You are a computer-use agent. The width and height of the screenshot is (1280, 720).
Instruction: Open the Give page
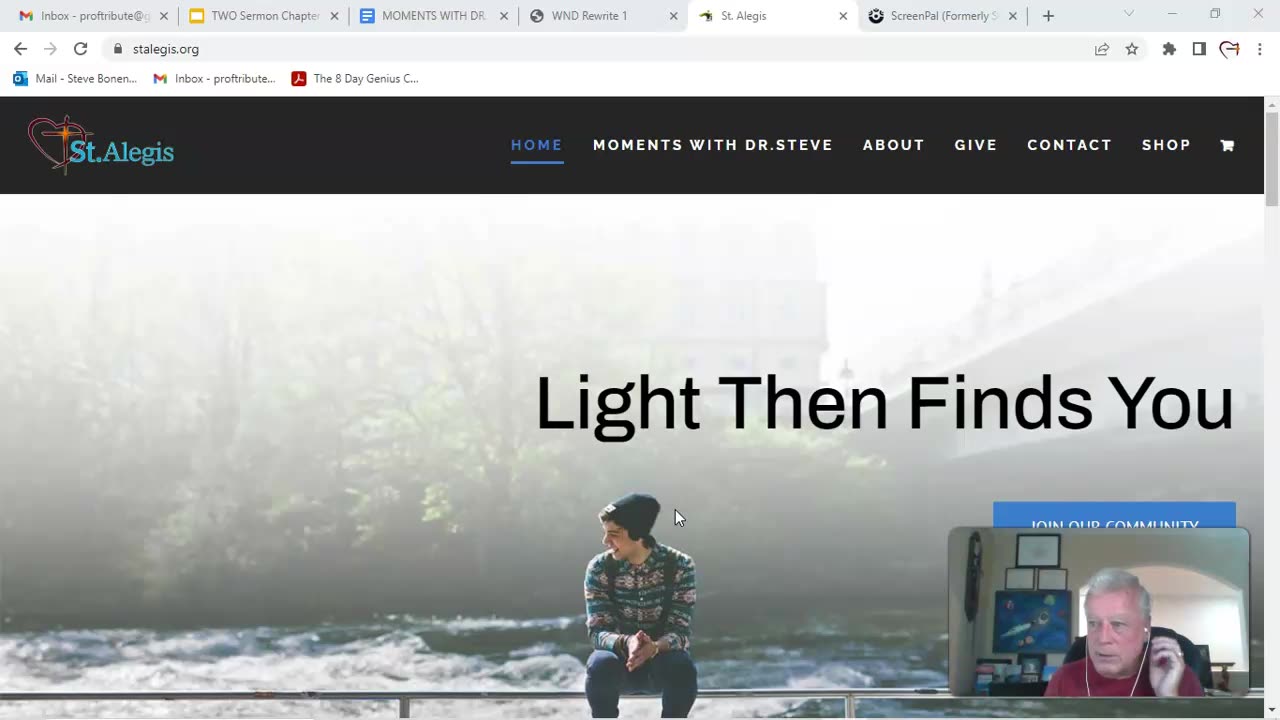[976, 145]
